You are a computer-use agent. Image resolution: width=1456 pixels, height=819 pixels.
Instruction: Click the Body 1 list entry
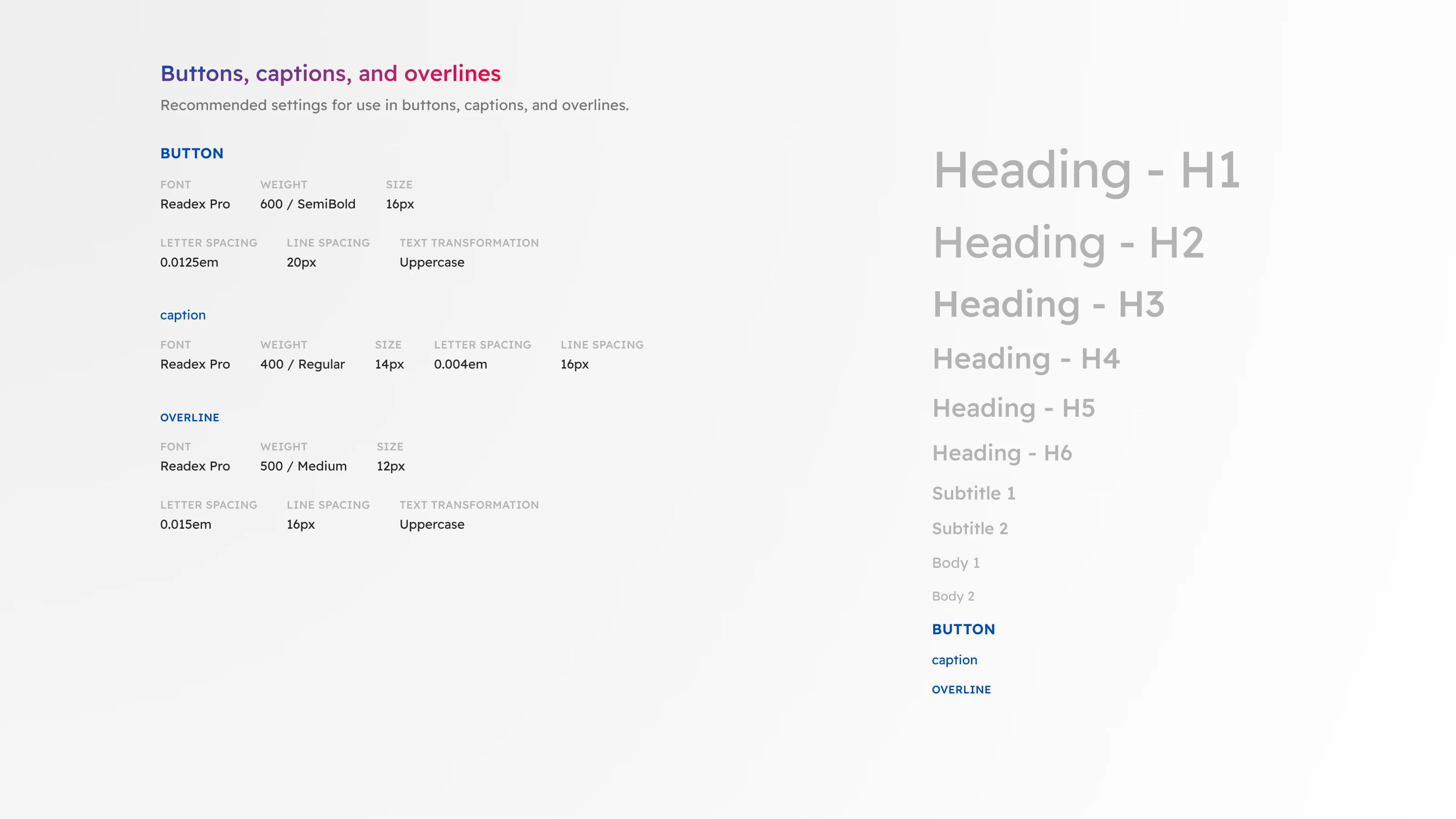tap(955, 563)
